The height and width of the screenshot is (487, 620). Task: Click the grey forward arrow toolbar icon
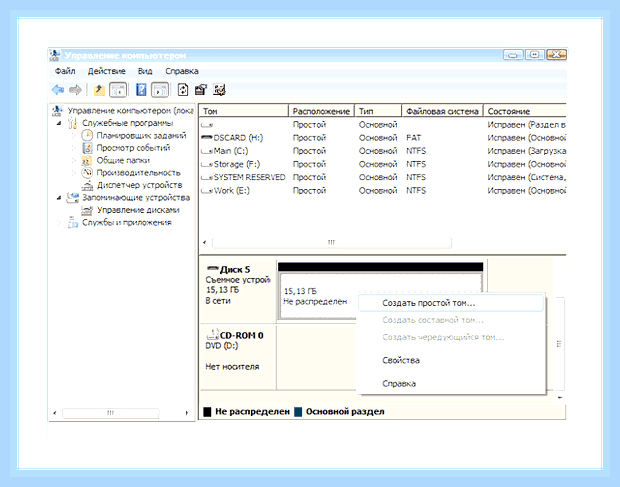tap(75, 90)
